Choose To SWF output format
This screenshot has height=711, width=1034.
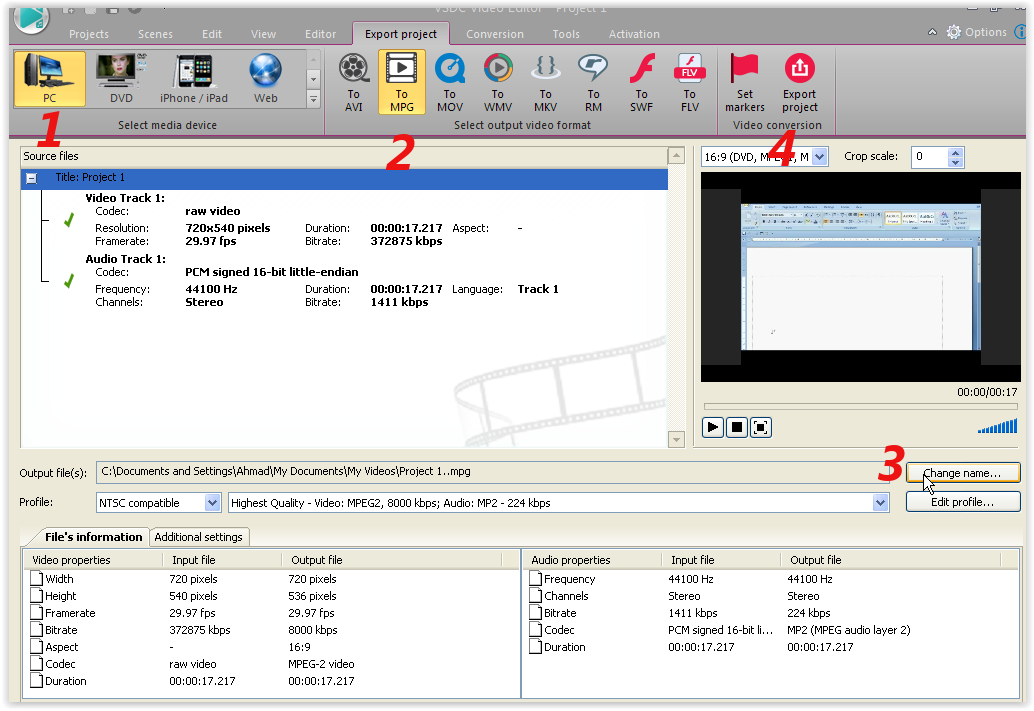coord(642,82)
